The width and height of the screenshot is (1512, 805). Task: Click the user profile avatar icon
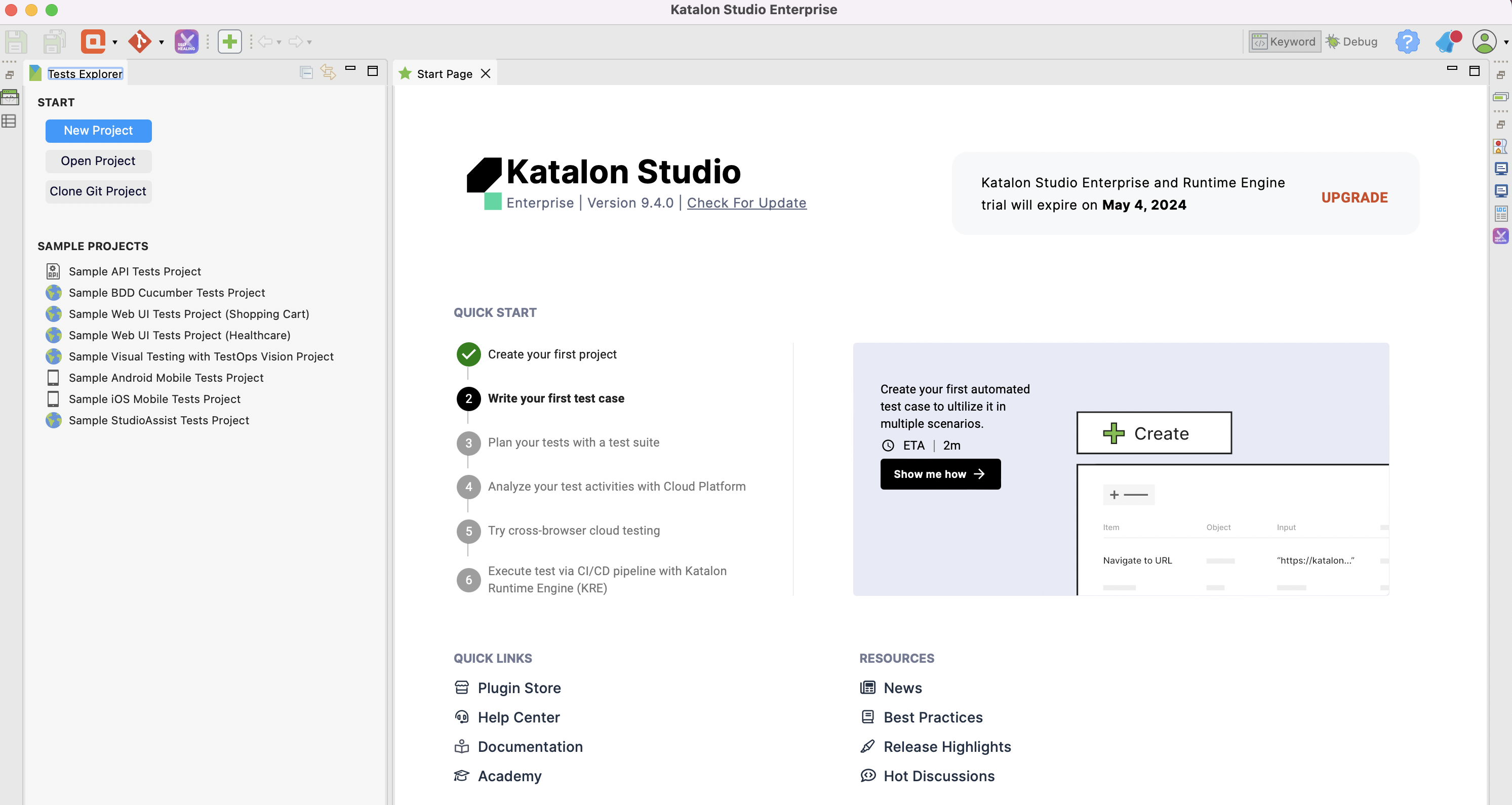1485,42
